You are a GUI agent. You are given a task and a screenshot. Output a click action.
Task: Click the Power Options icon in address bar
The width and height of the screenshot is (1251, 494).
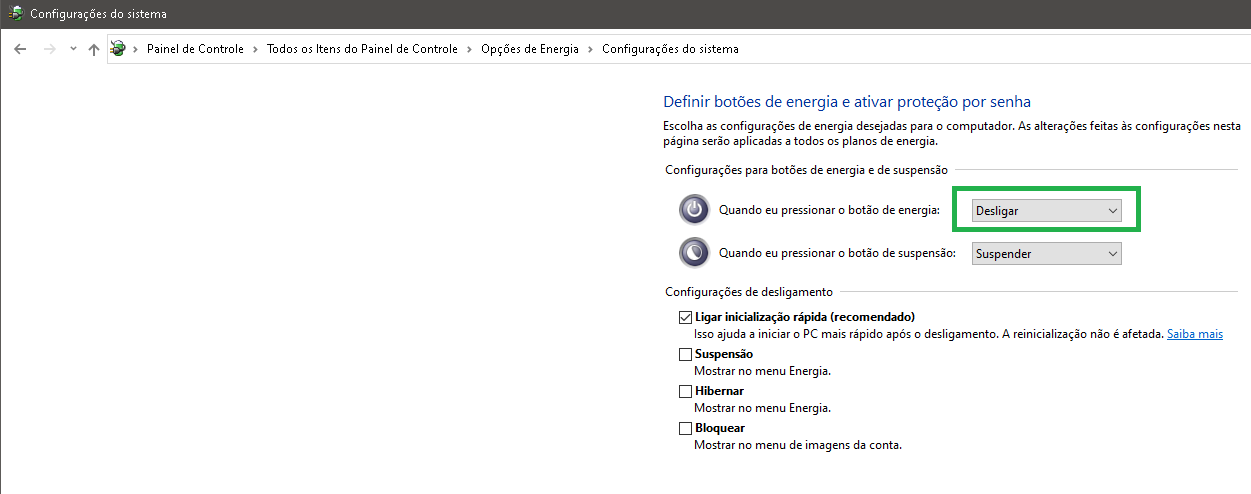tap(118, 49)
